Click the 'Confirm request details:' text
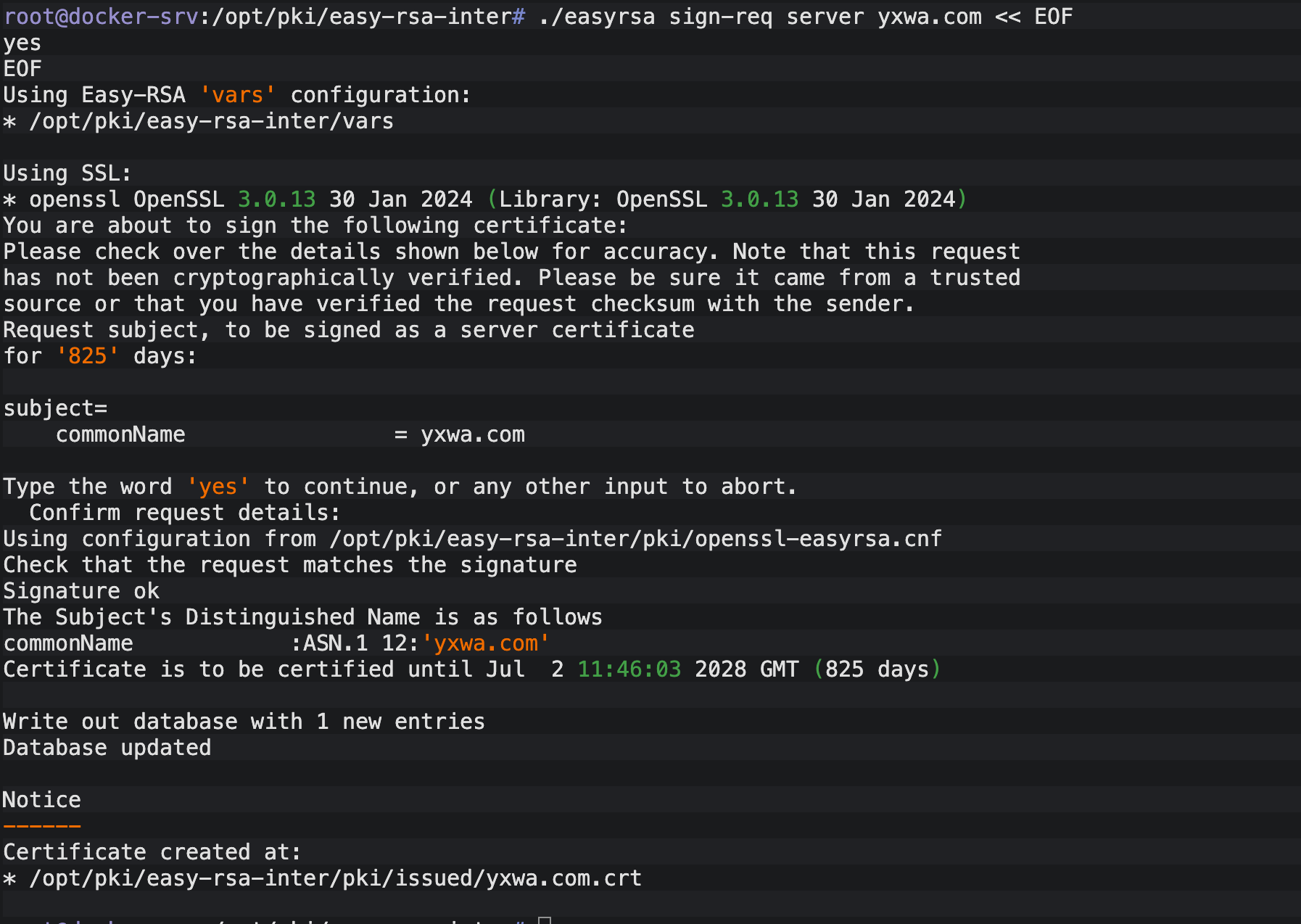The width and height of the screenshot is (1301, 924). click(x=184, y=513)
